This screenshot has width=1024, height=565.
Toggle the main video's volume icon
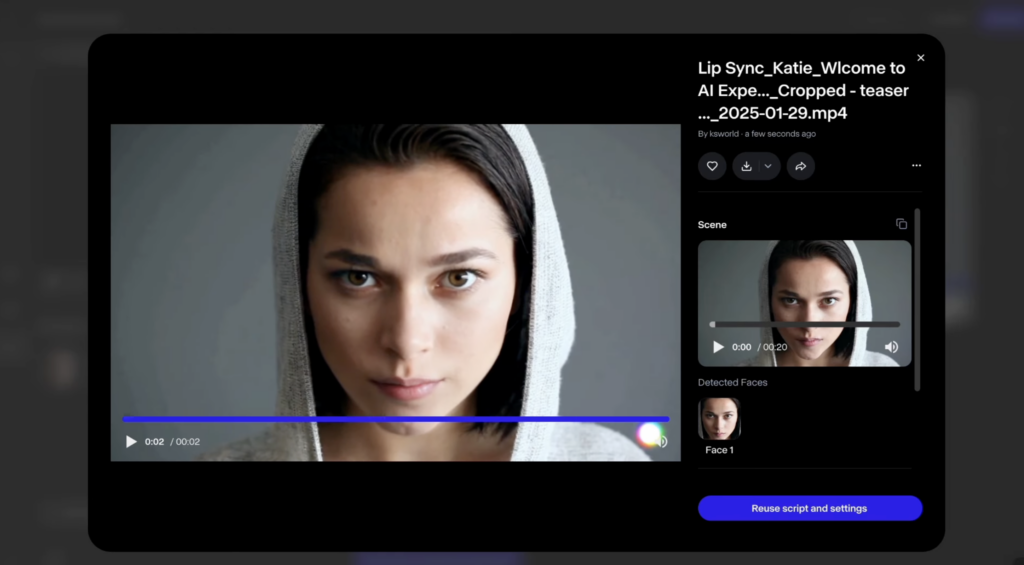(660, 441)
